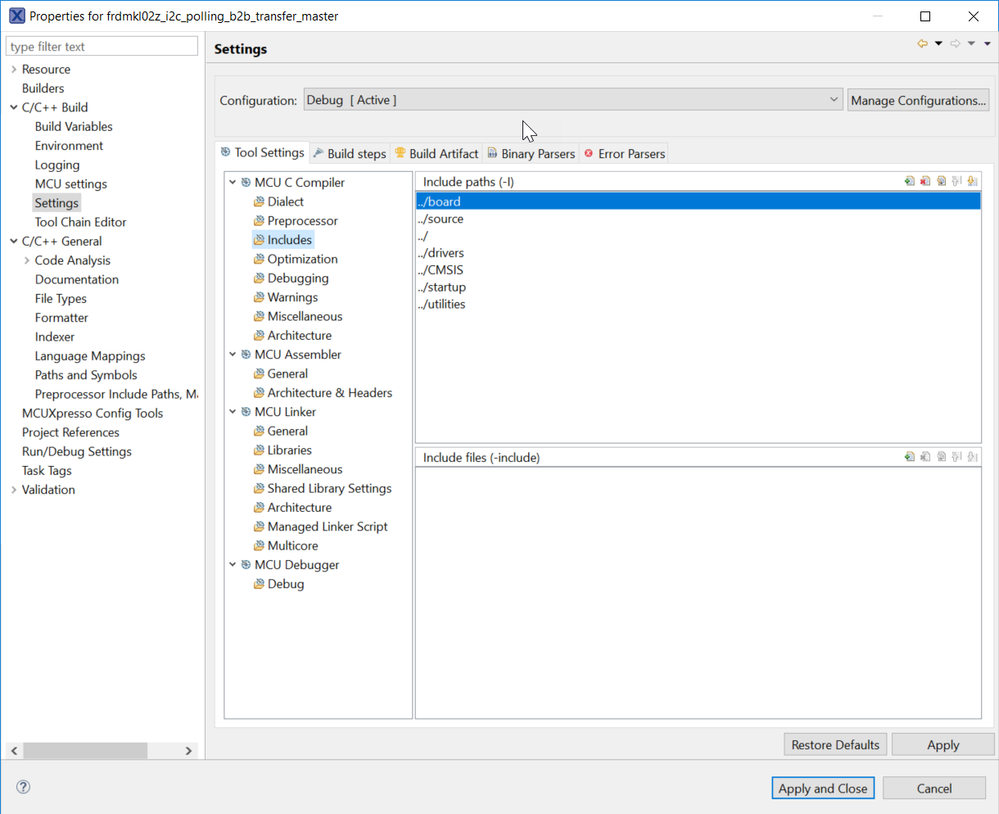This screenshot has height=814, width=999.
Task: Collapse the MCU Debugger node
Action: click(x=233, y=564)
